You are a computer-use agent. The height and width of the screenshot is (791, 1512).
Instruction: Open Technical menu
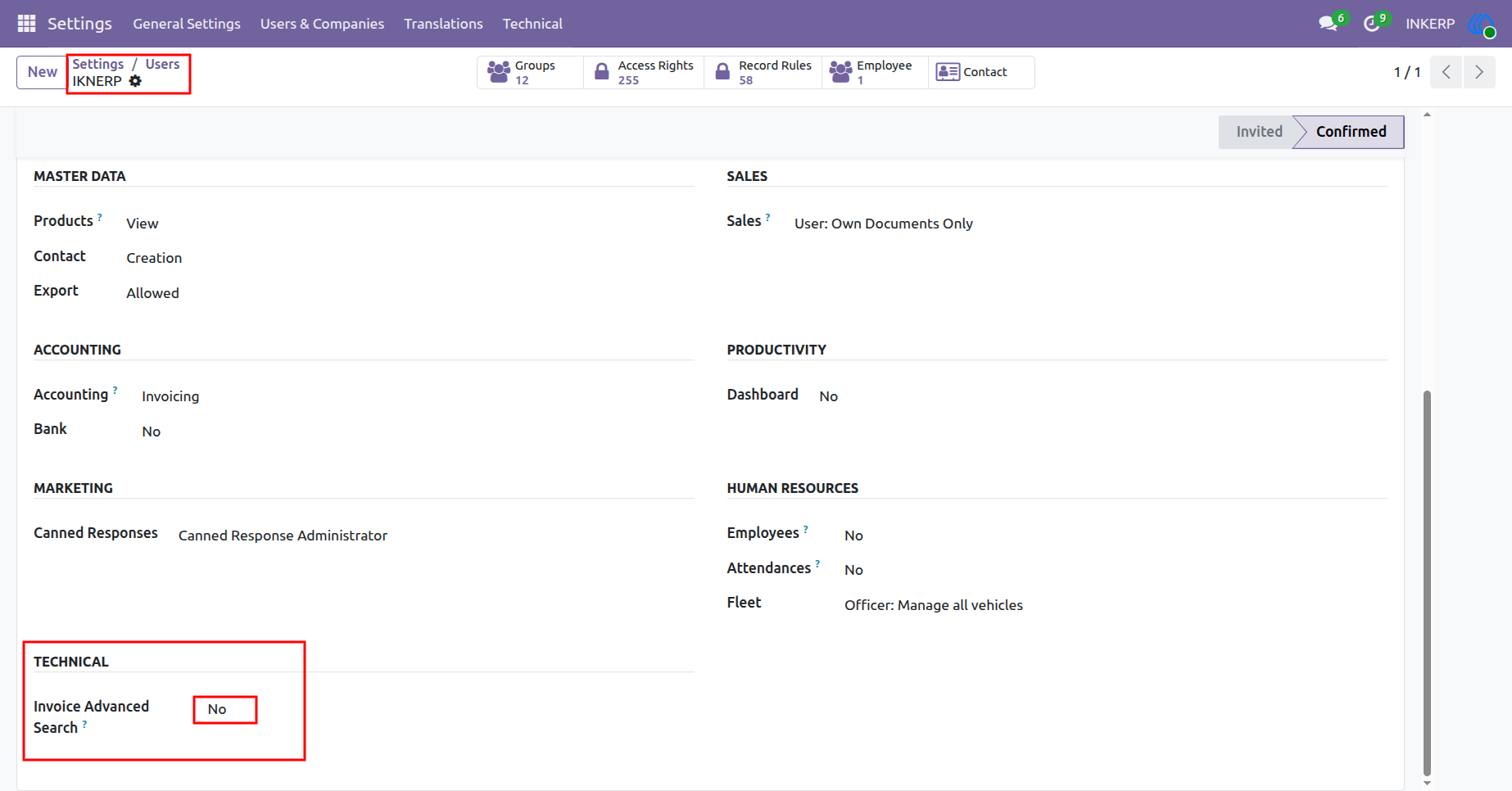(532, 24)
